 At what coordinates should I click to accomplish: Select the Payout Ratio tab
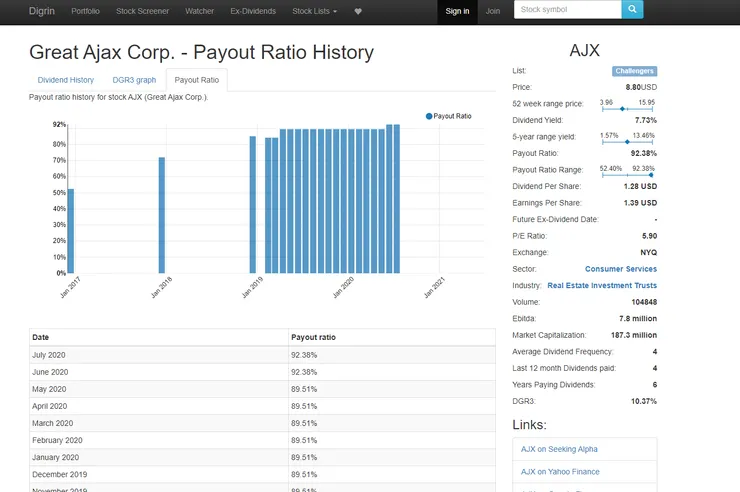197,80
